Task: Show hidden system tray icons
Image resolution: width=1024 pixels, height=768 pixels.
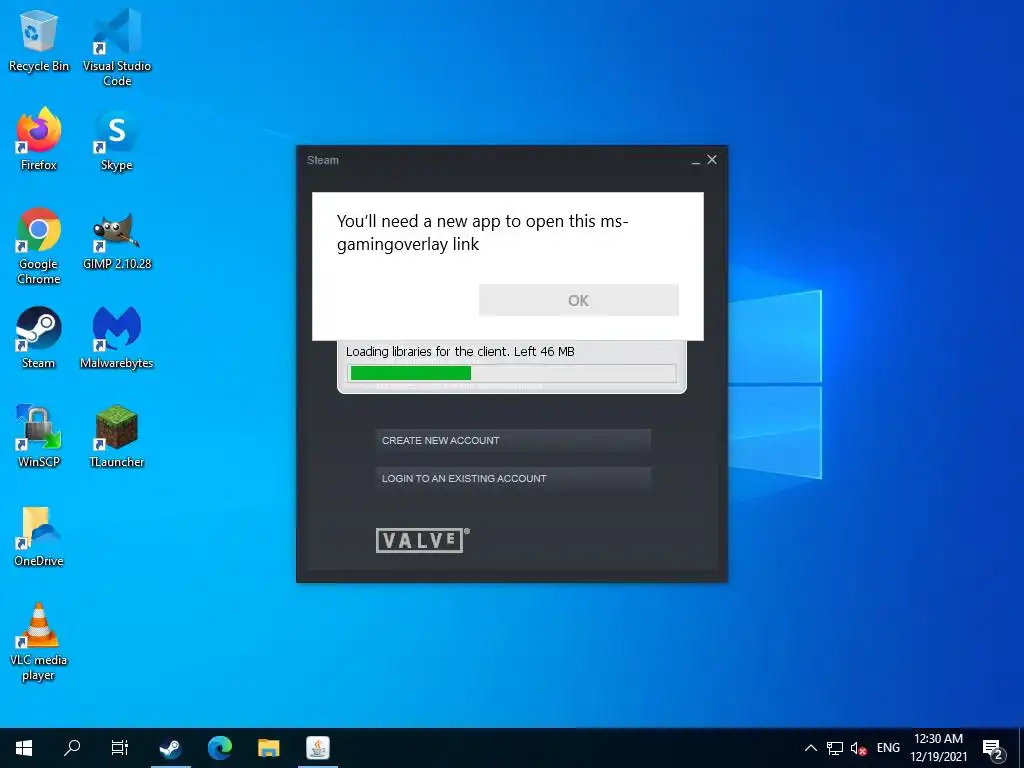Action: click(810, 748)
